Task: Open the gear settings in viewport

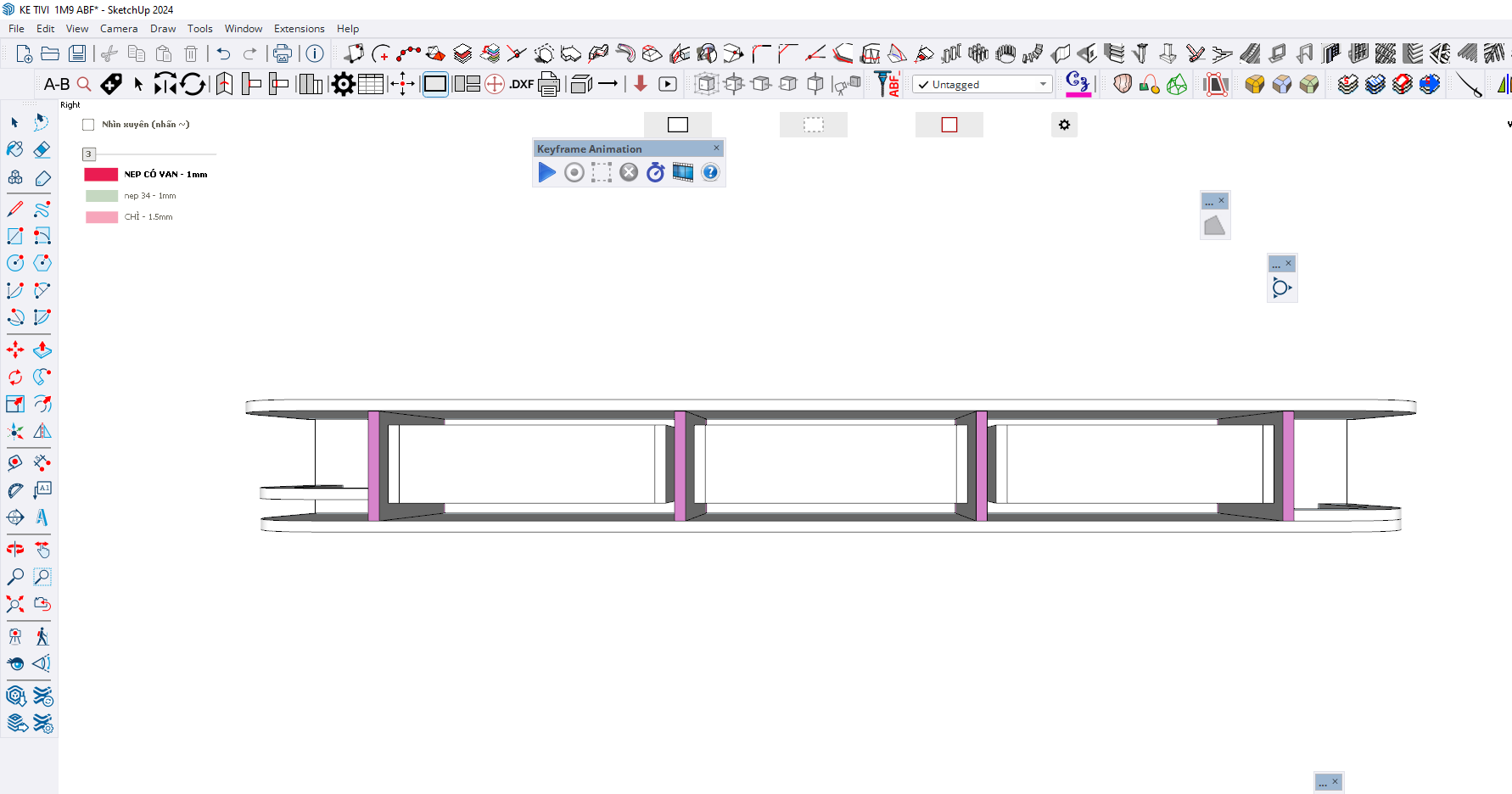Action: [1064, 125]
